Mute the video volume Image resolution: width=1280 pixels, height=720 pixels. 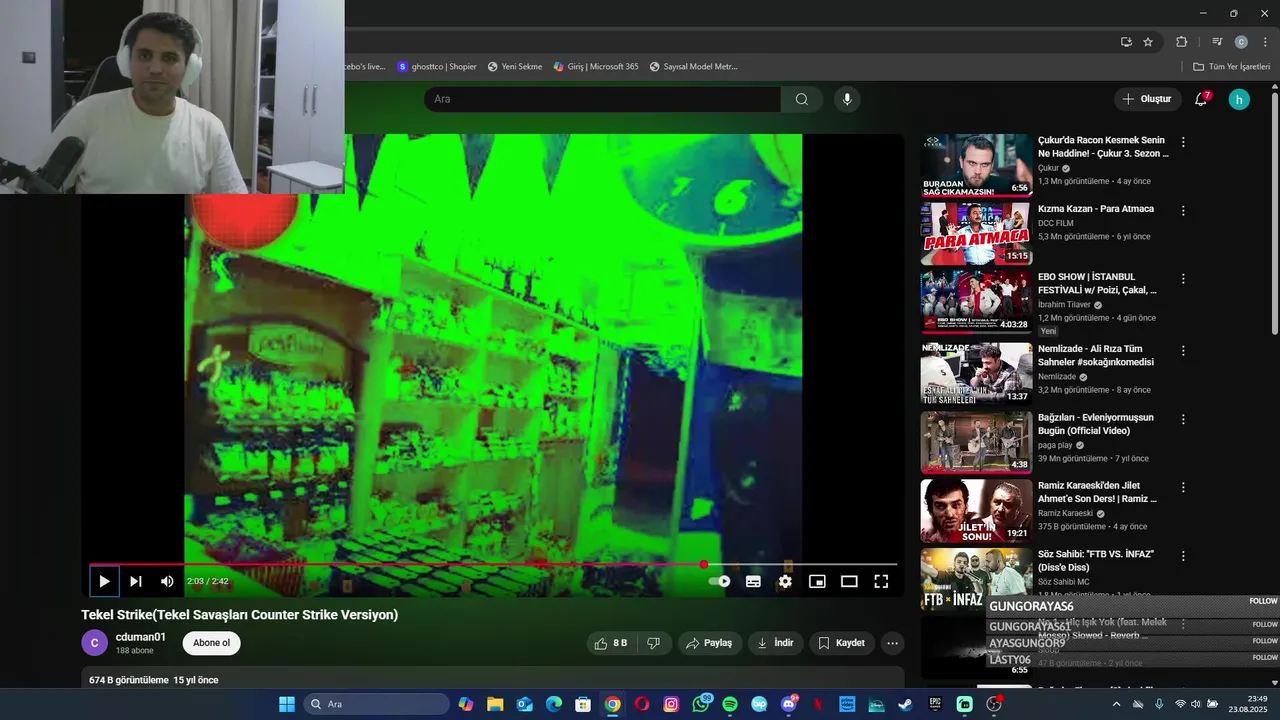point(167,581)
